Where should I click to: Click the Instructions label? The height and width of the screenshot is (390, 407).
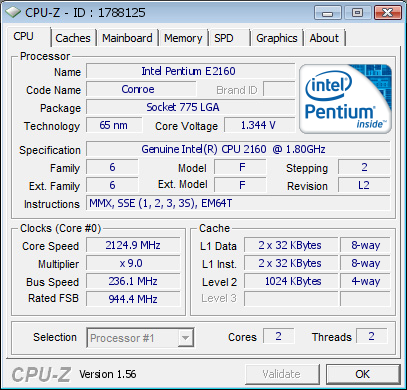[52, 204]
